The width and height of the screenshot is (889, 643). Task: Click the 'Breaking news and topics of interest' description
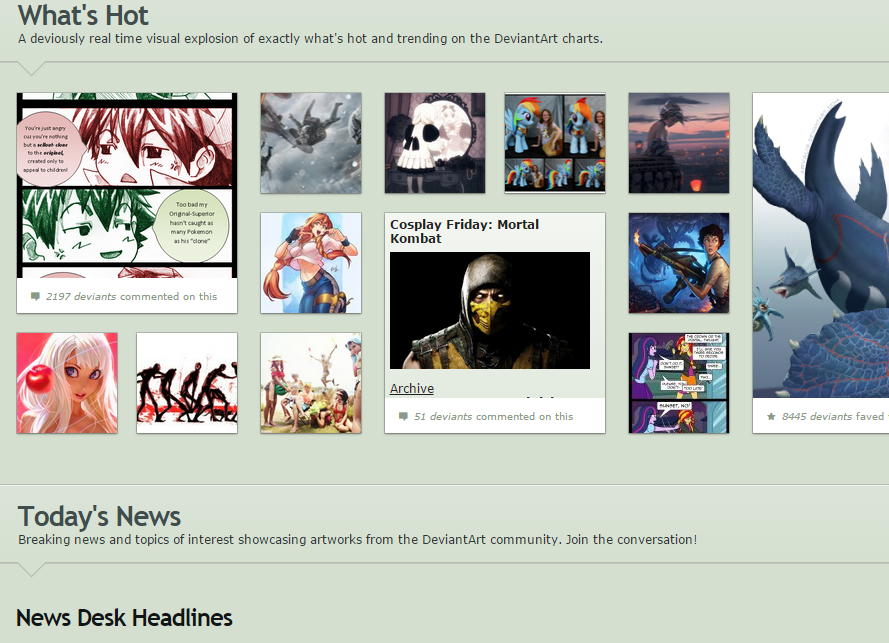pyautogui.click(x=357, y=539)
